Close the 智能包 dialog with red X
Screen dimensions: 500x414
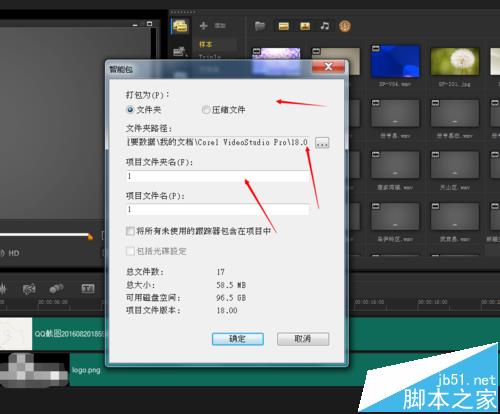[x=328, y=67]
